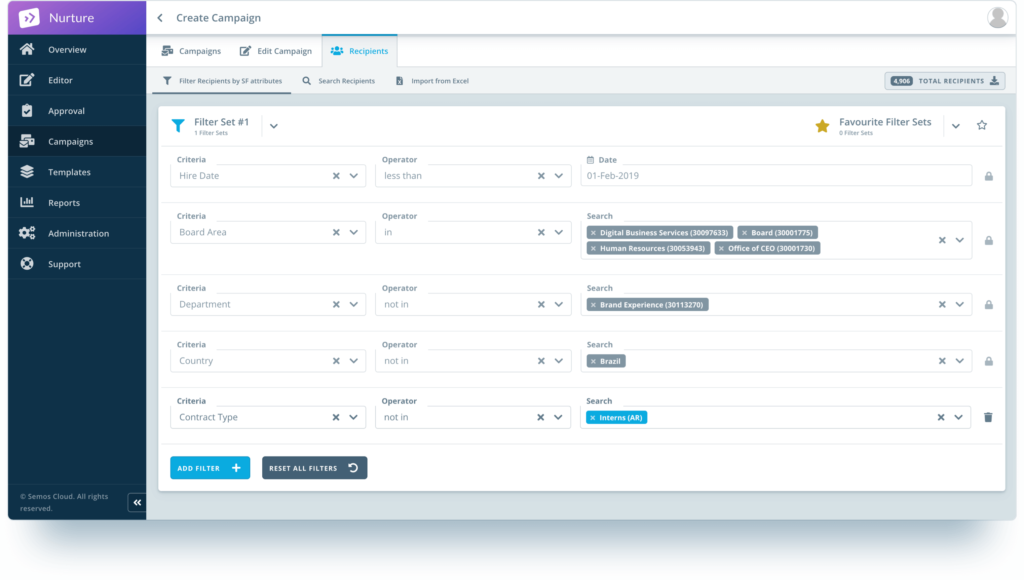Open the Search Recipients sub-tab
The height and width of the screenshot is (580, 1024).
coord(338,81)
